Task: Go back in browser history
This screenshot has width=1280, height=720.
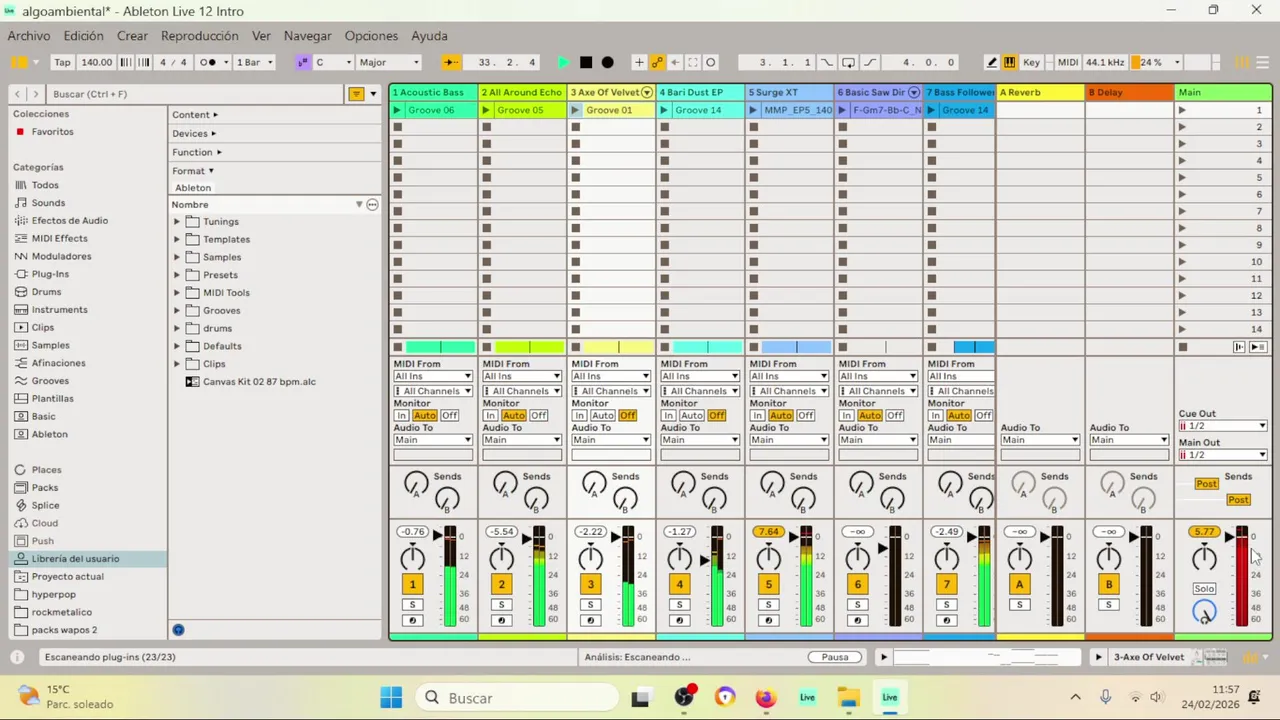Action: (17, 94)
